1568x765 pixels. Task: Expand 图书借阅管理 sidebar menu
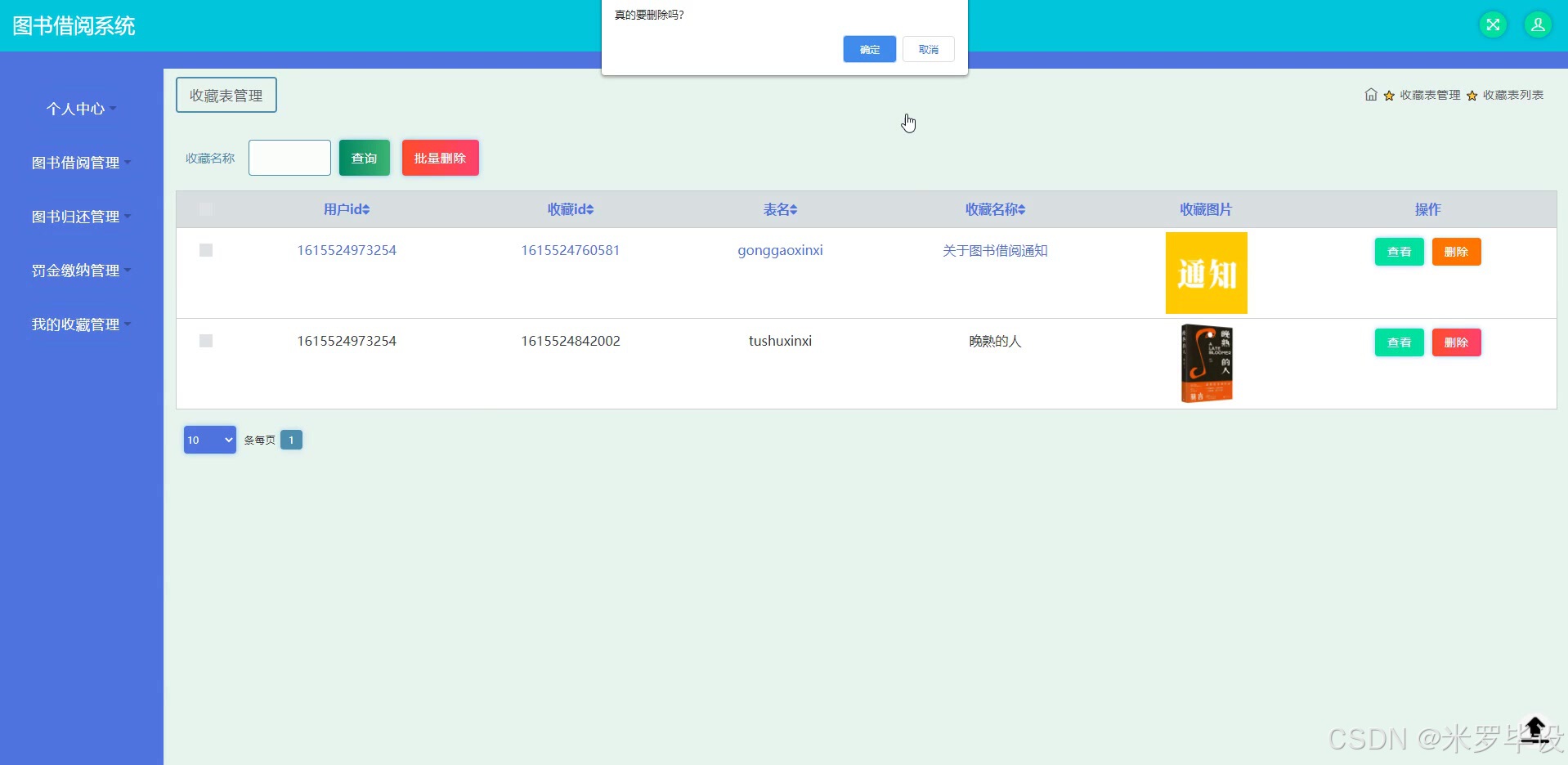coord(82,163)
